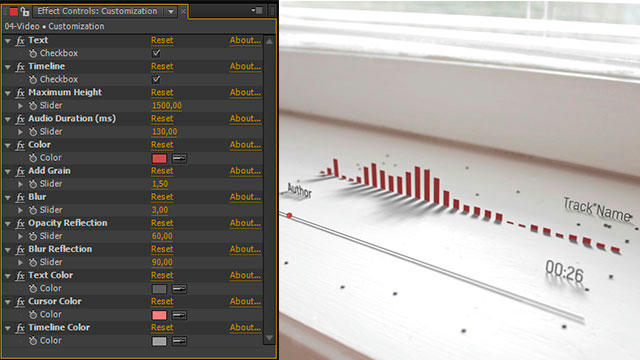Open the Effect Controls panel options menu
640x360 pixels.
coord(257,10)
